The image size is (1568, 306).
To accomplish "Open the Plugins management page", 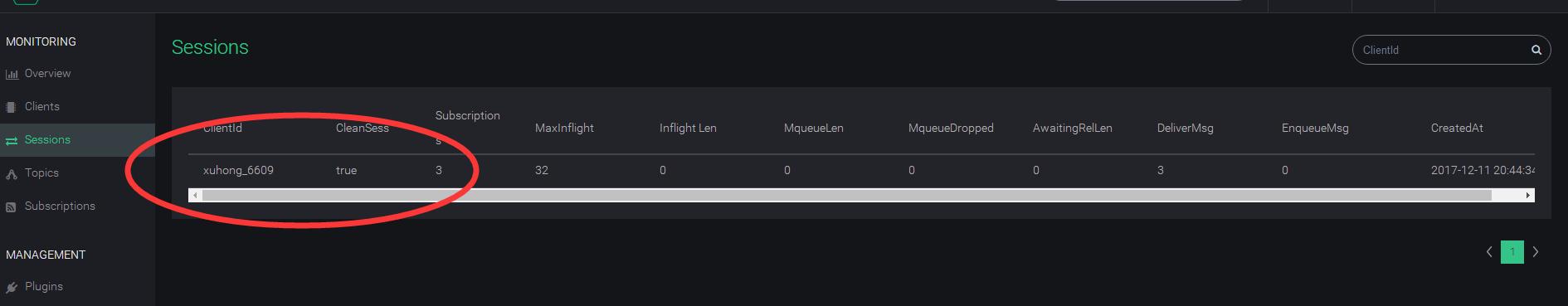I will (44, 286).
